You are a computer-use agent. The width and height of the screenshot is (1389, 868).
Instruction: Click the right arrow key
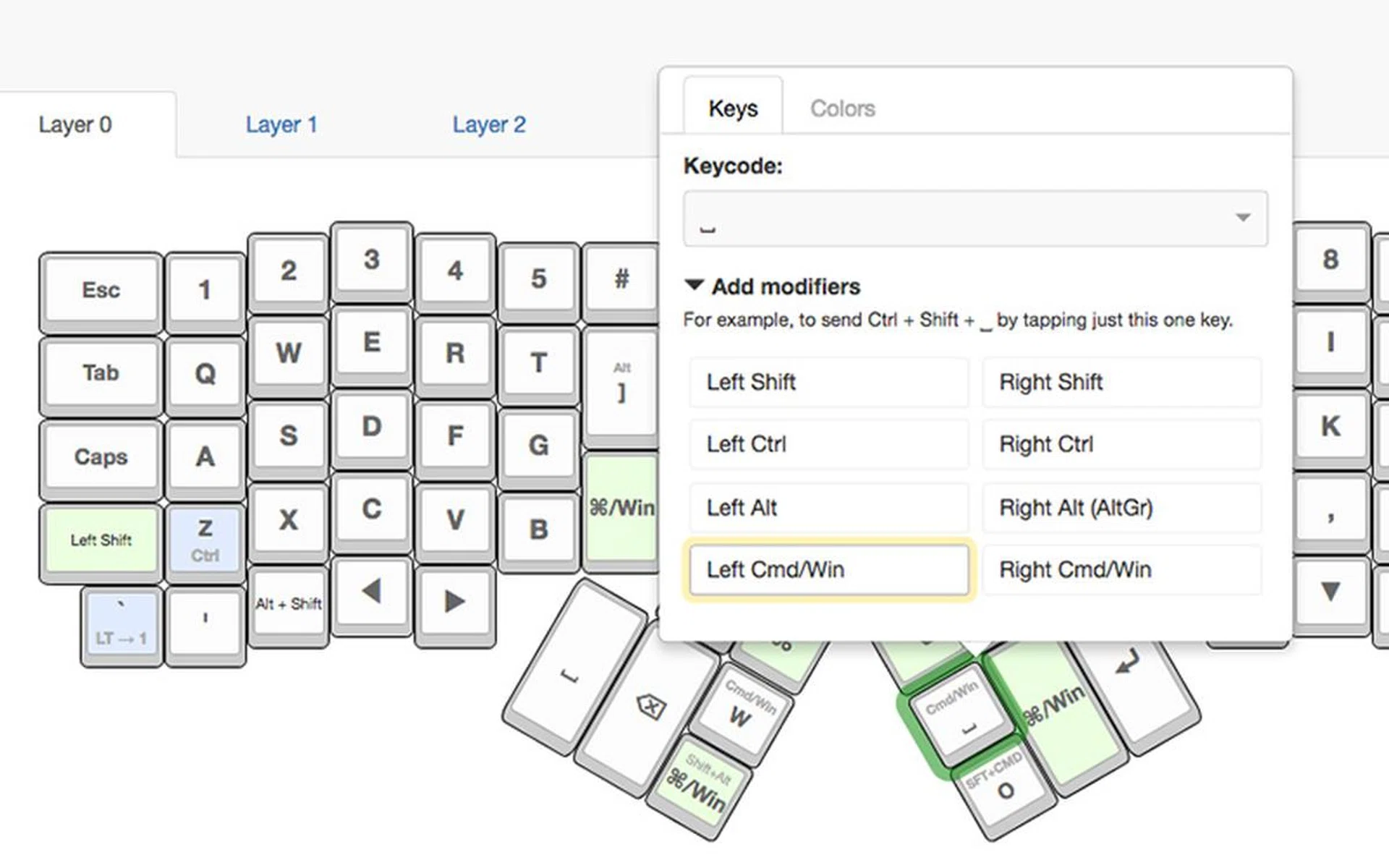454,601
